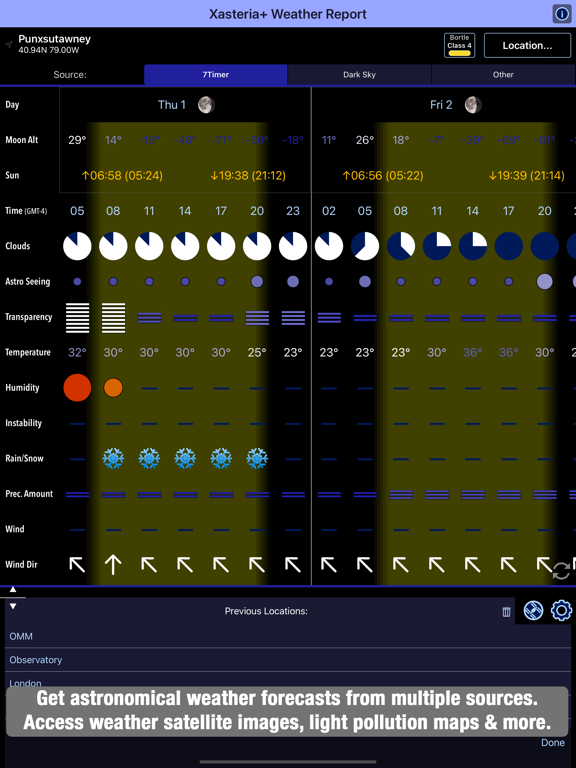Tap the 32° temperature value

click(x=77, y=352)
